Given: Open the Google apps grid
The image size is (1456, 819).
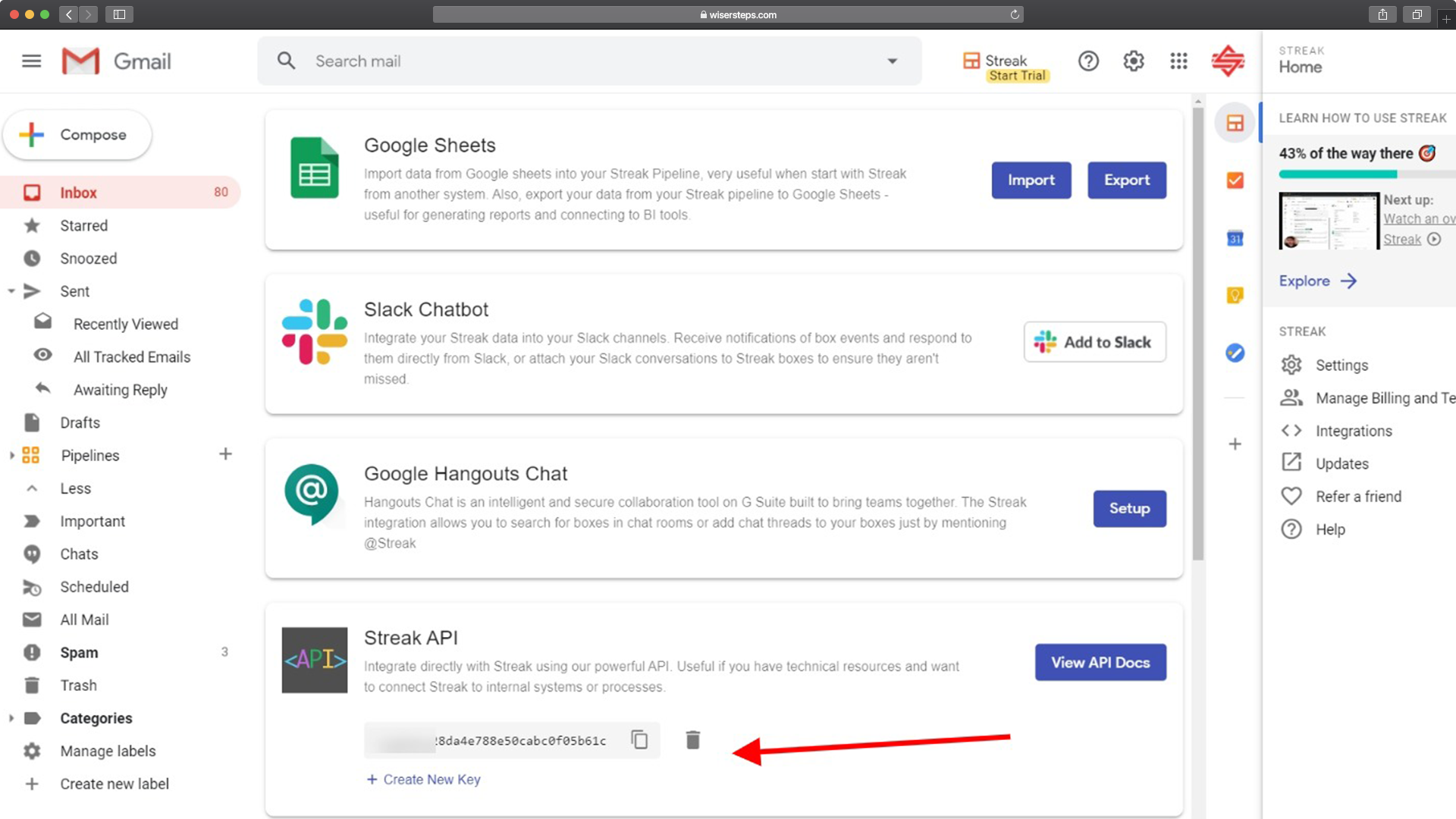Looking at the screenshot, I should click(x=1178, y=61).
